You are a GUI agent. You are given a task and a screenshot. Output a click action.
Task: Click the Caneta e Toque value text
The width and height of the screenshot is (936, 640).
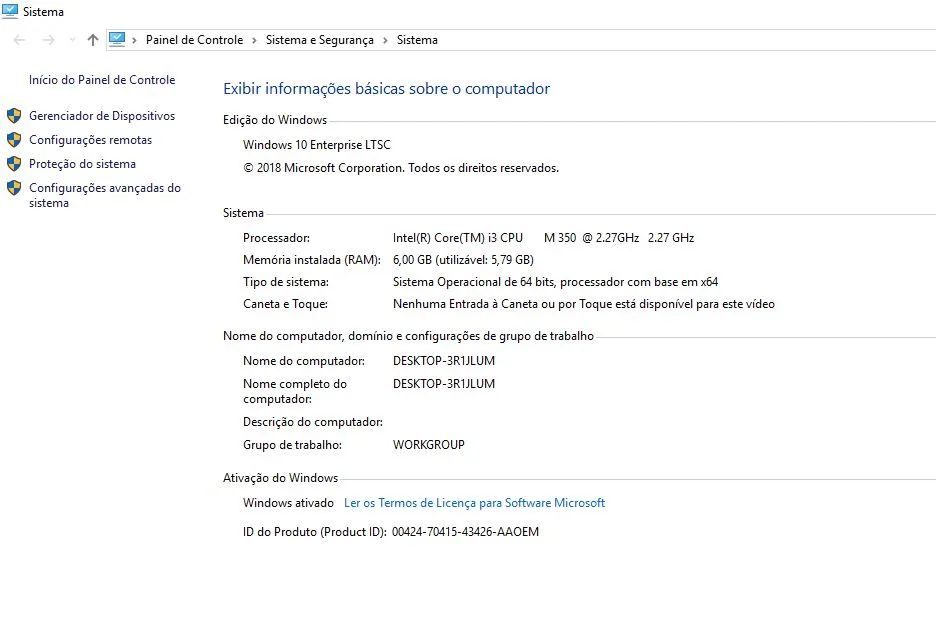[x=584, y=304]
